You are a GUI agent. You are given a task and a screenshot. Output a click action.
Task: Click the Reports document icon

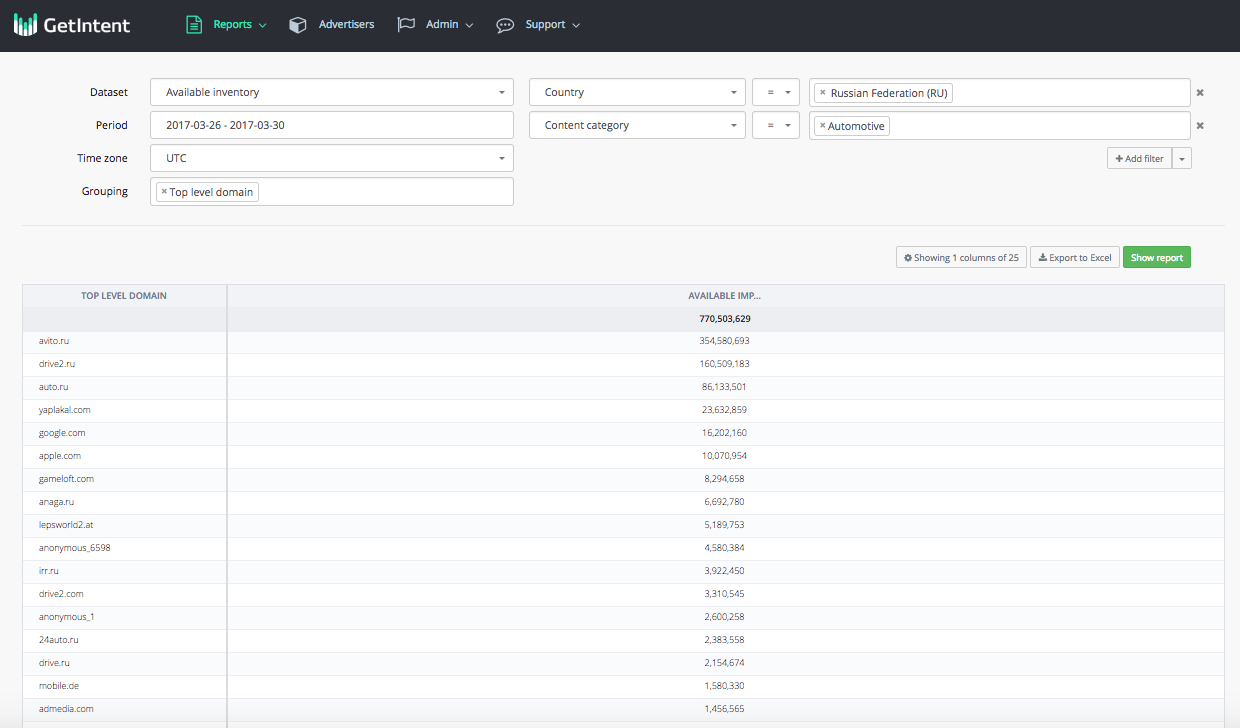click(194, 25)
